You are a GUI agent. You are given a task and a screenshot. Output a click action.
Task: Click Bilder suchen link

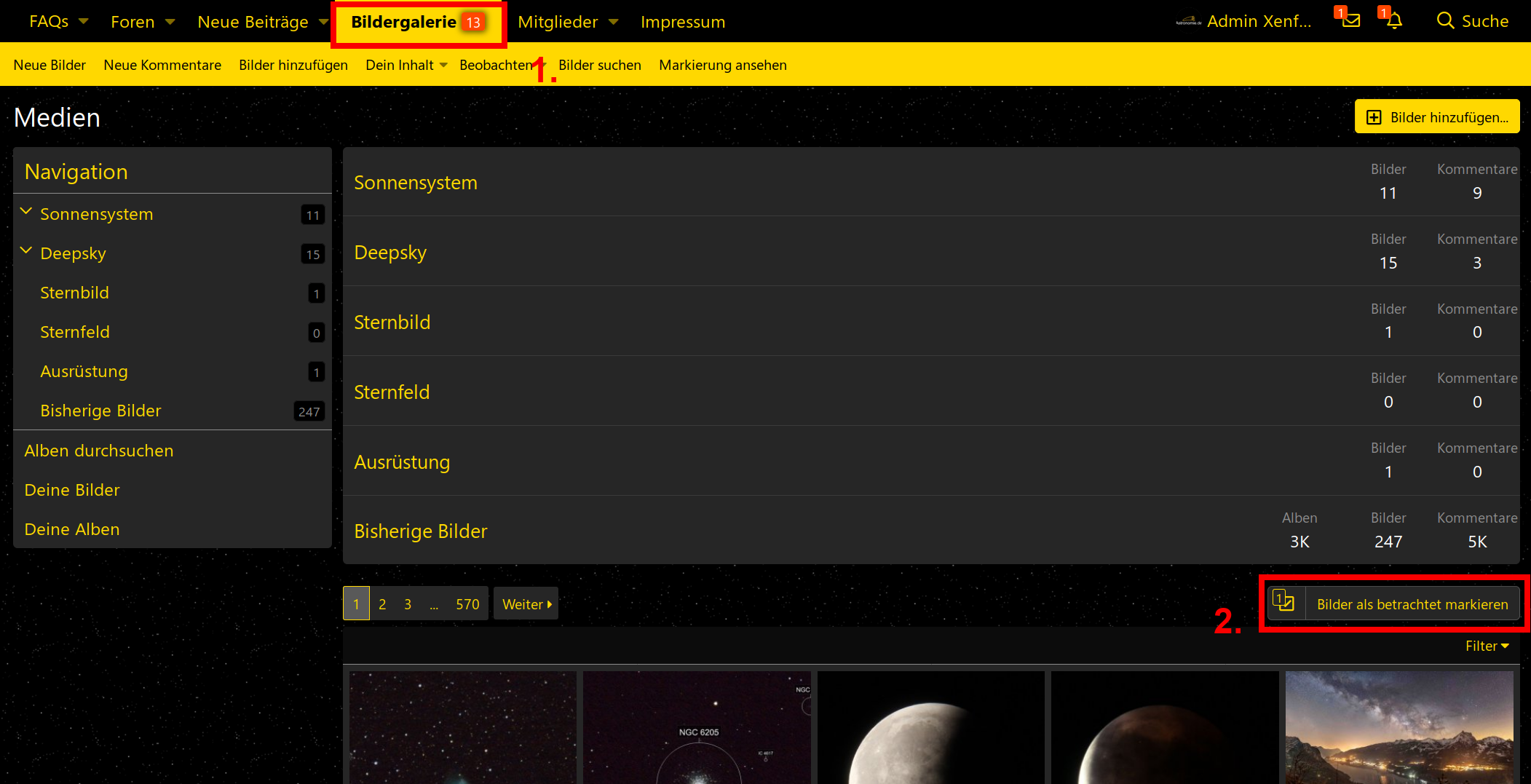pos(600,65)
